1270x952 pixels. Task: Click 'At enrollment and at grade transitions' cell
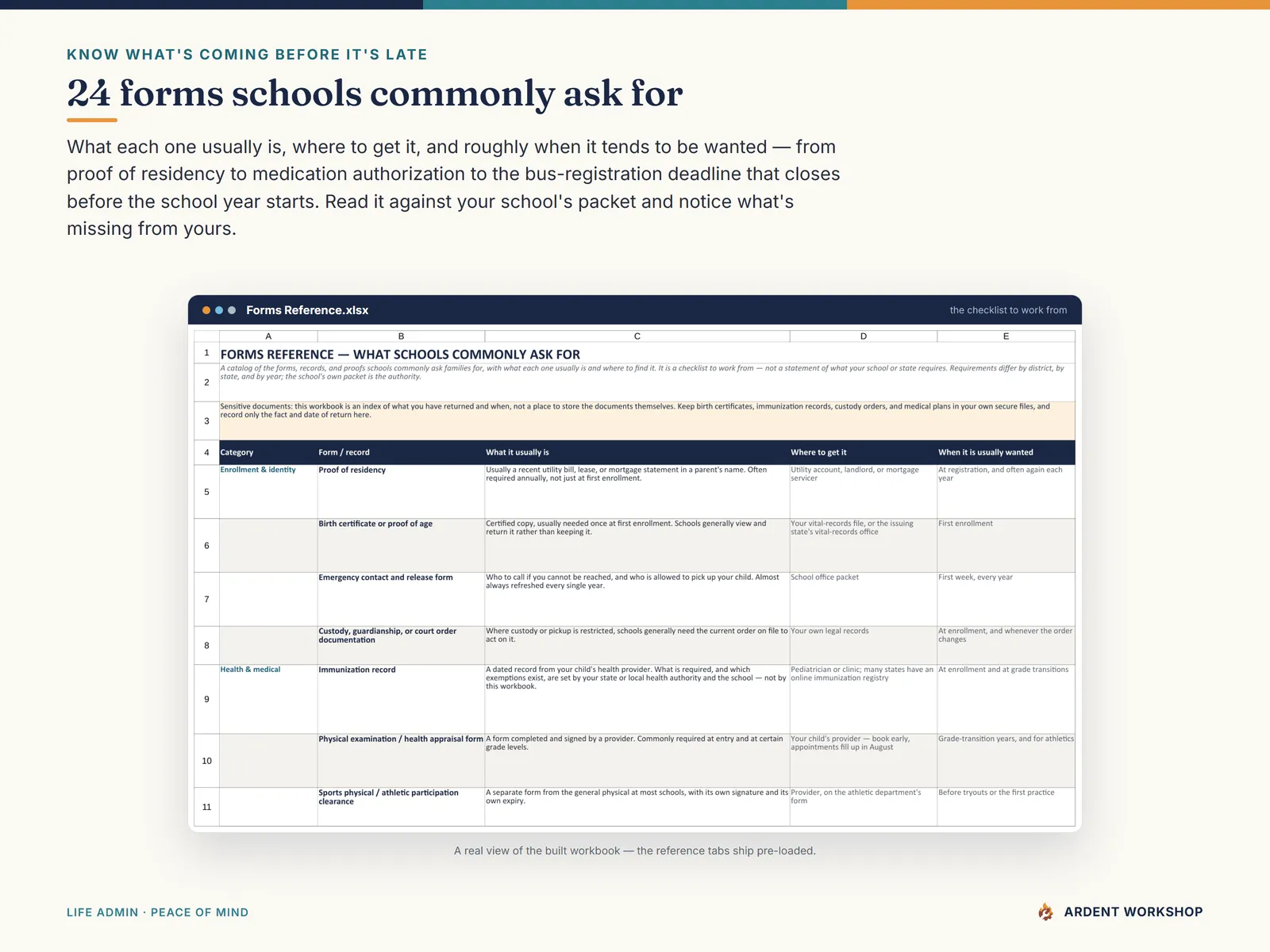[x=1006, y=699]
